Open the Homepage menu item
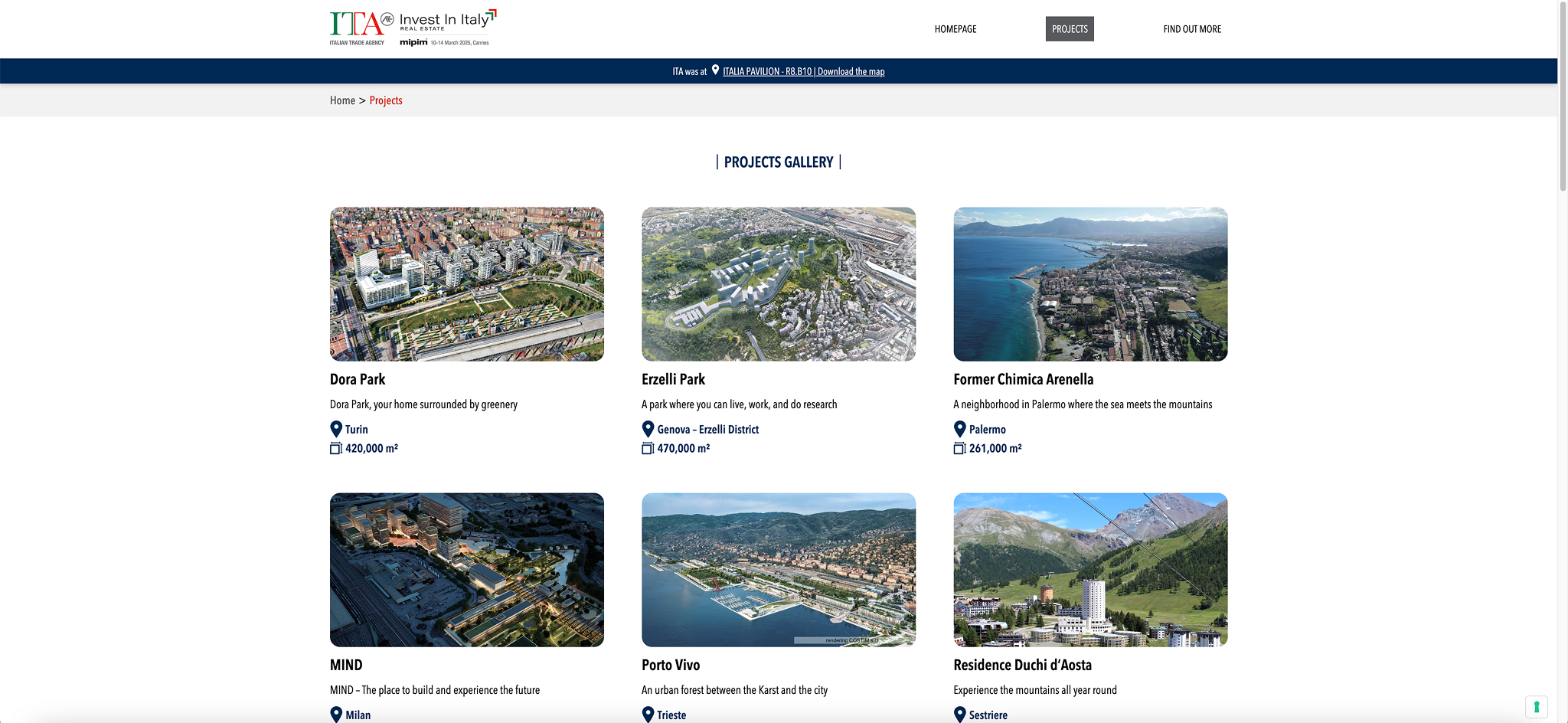The width and height of the screenshot is (1568, 723). 955,29
